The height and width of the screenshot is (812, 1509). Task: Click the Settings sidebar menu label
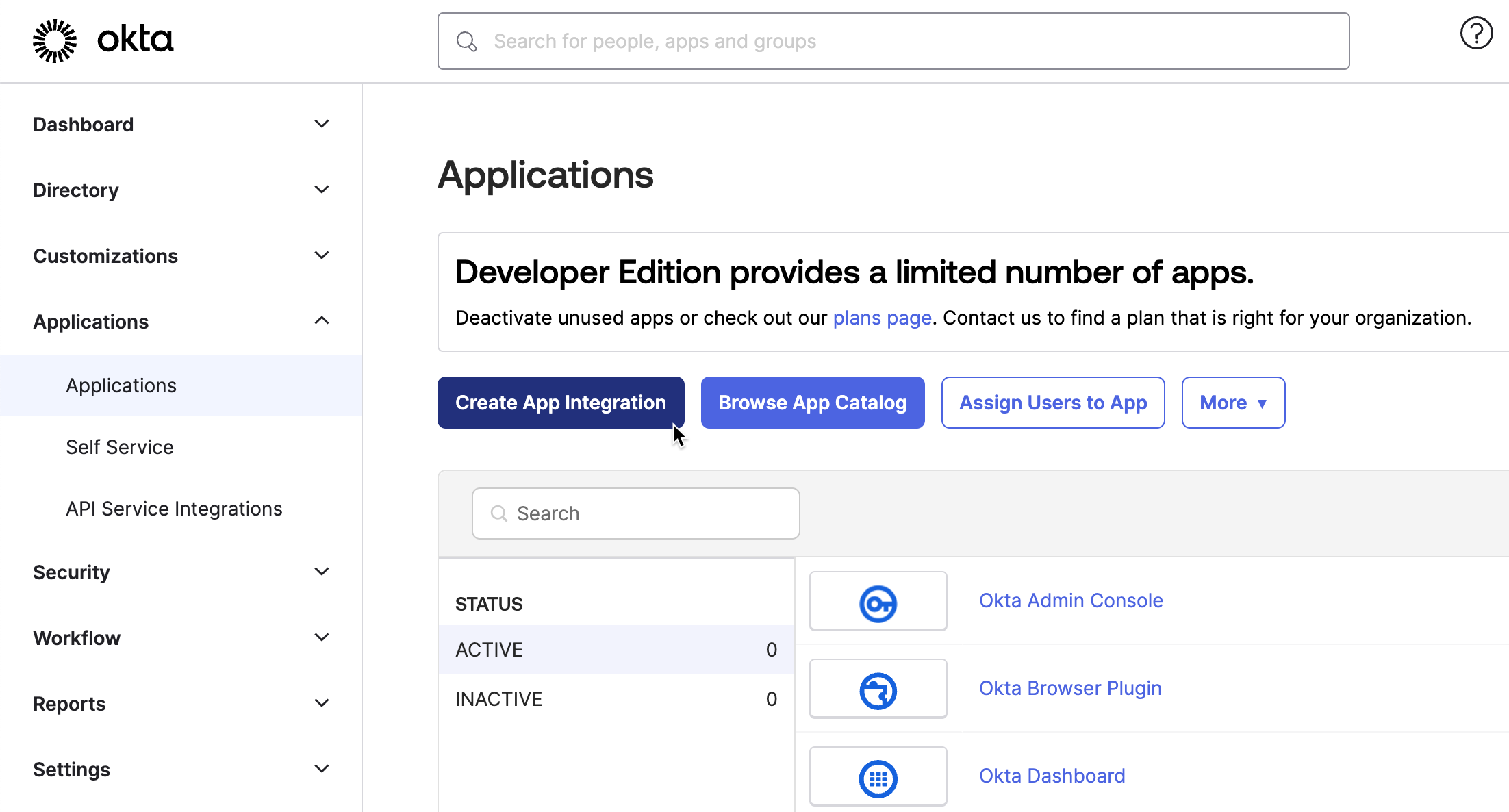click(x=71, y=770)
